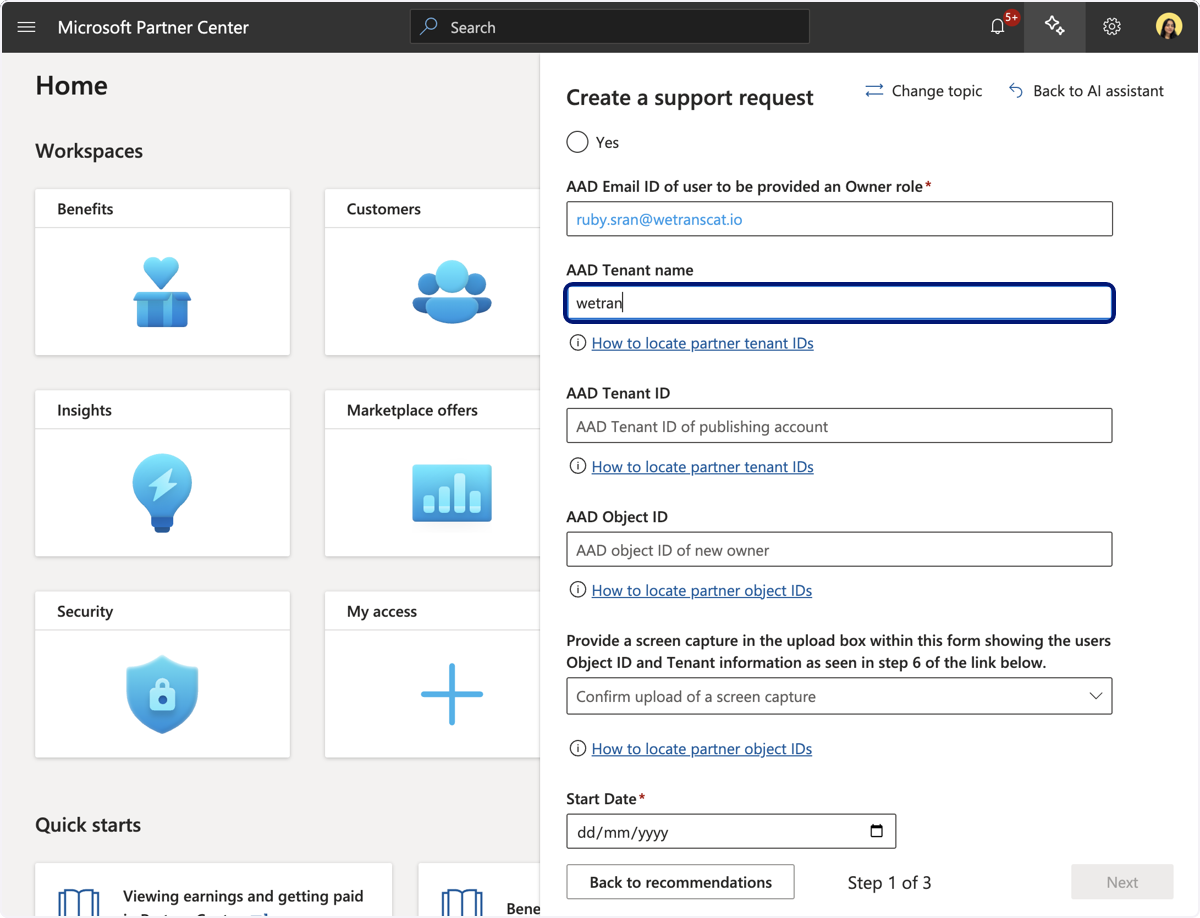Open tenant IDs help link under Tenant ID

(702, 467)
